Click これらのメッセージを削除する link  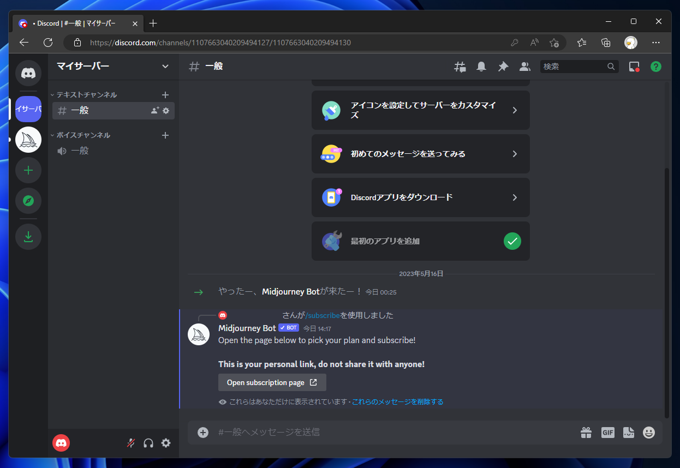coord(397,402)
